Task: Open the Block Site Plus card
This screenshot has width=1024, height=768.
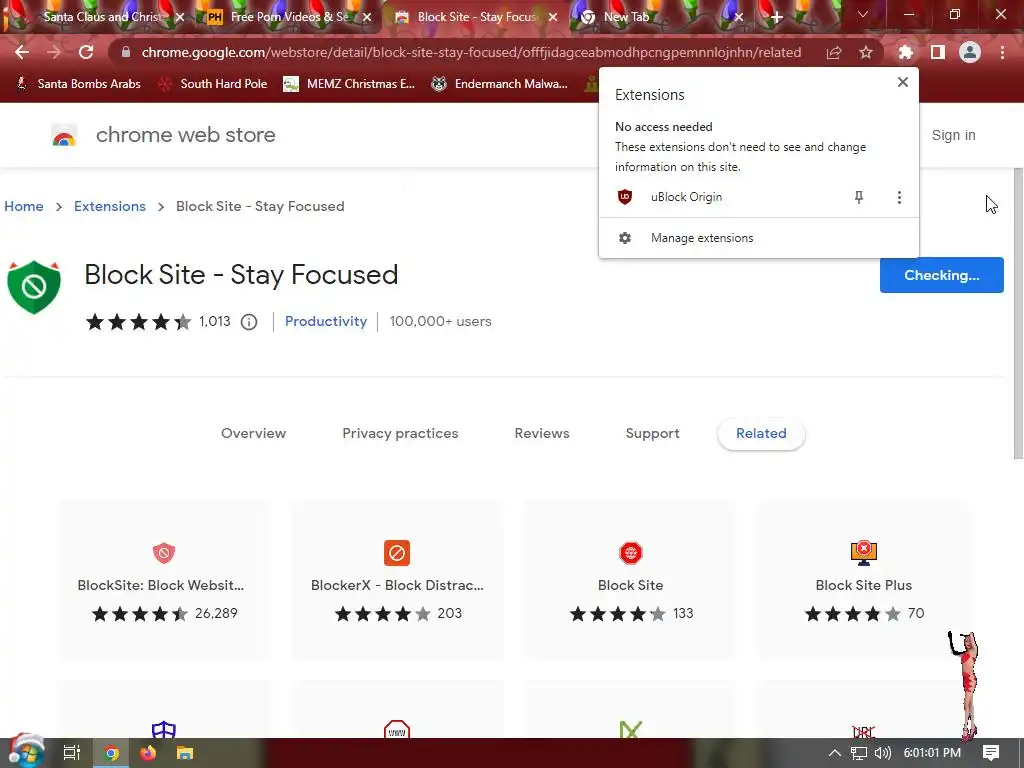Action: coord(863,580)
